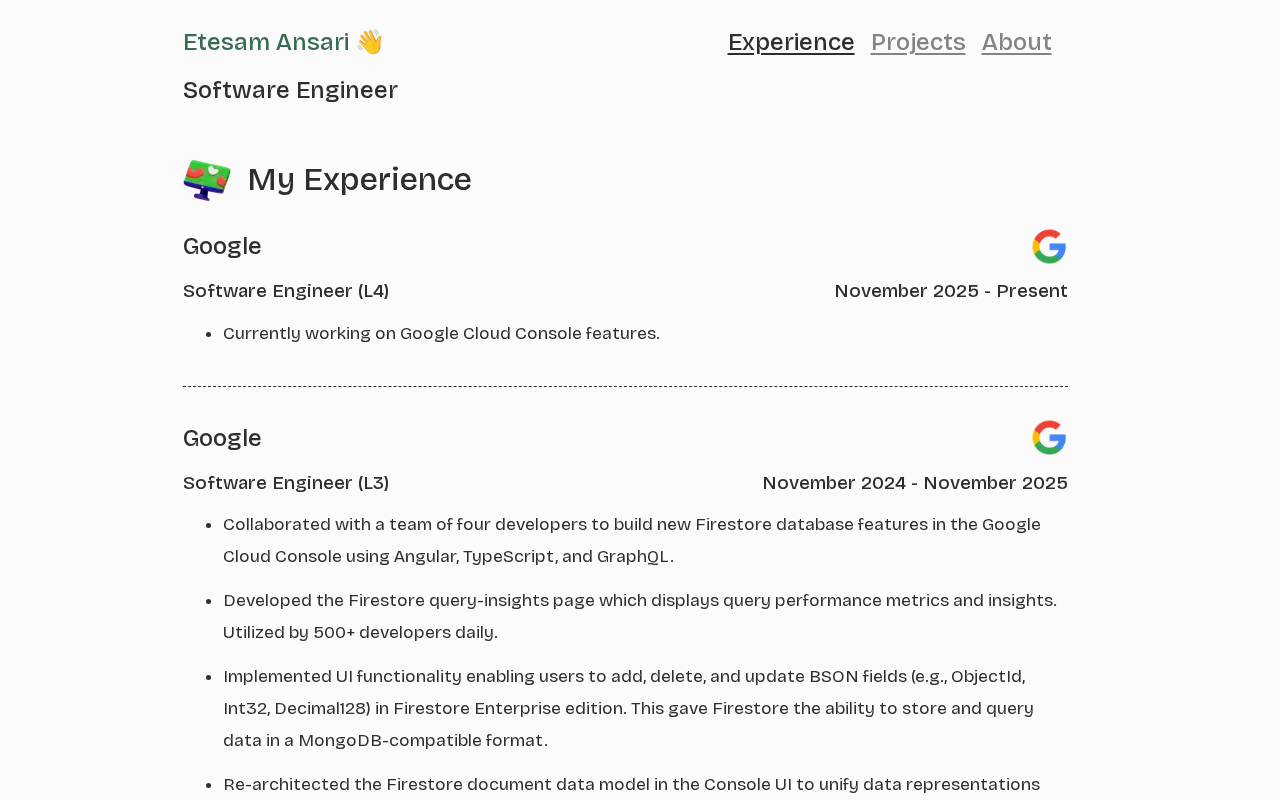Click the November 2024 - November 2025 date
This screenshot has width=1280, height=800.
(x=915, y=483)
